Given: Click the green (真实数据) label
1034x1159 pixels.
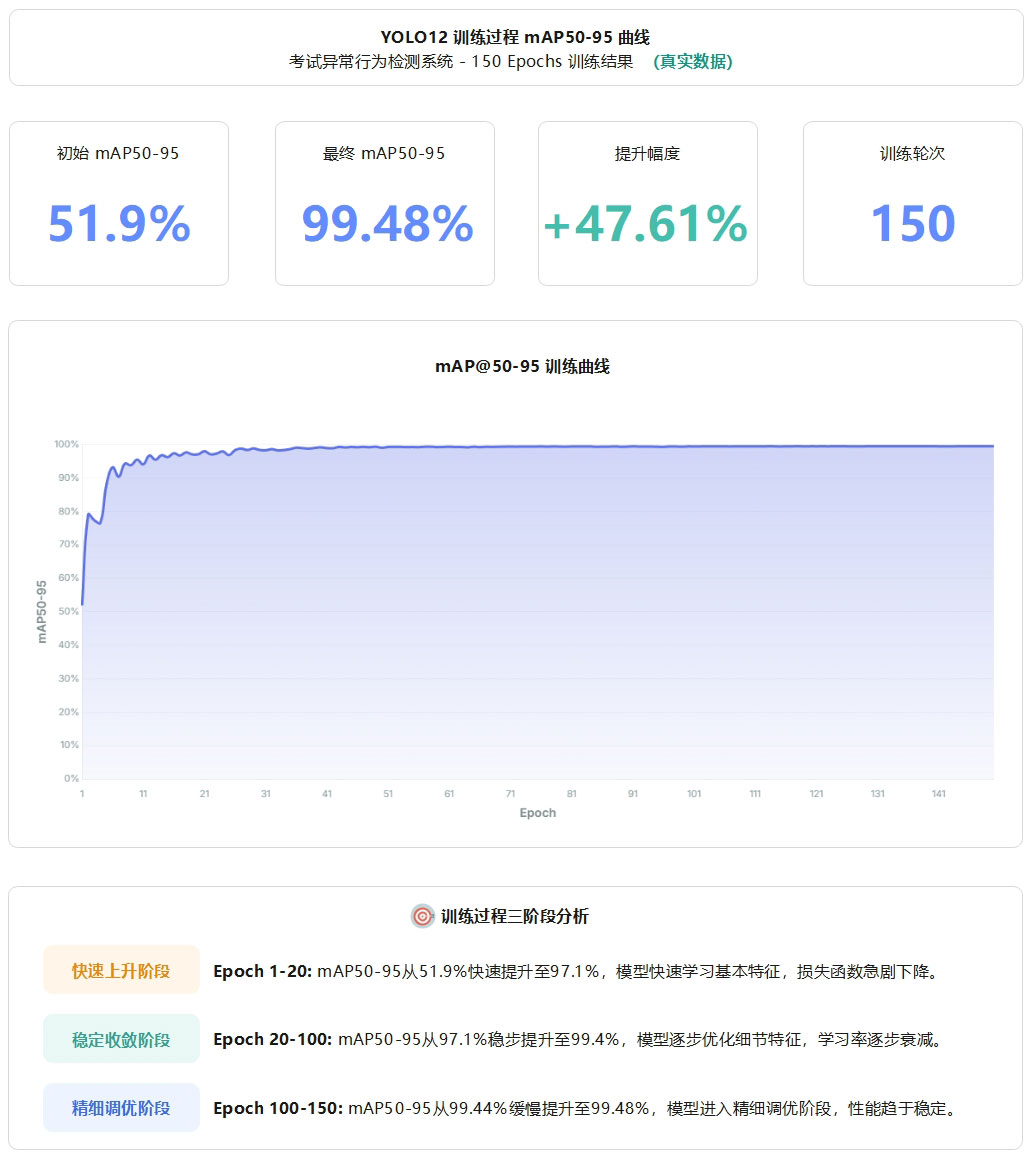Looking at the screenshot, I should (693, 62).
